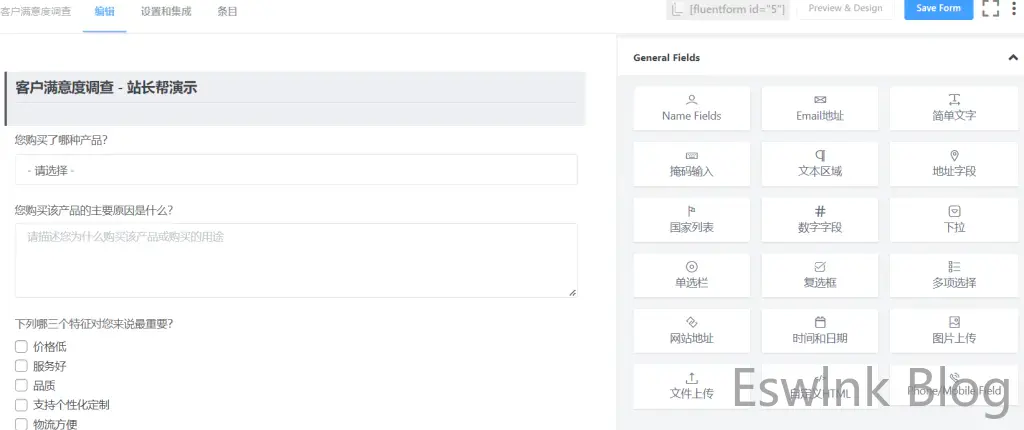The height and width of the screenshot is (430, 1024).
Task: Switch to the 设置和集成 tab
Action: pos(164,9)
